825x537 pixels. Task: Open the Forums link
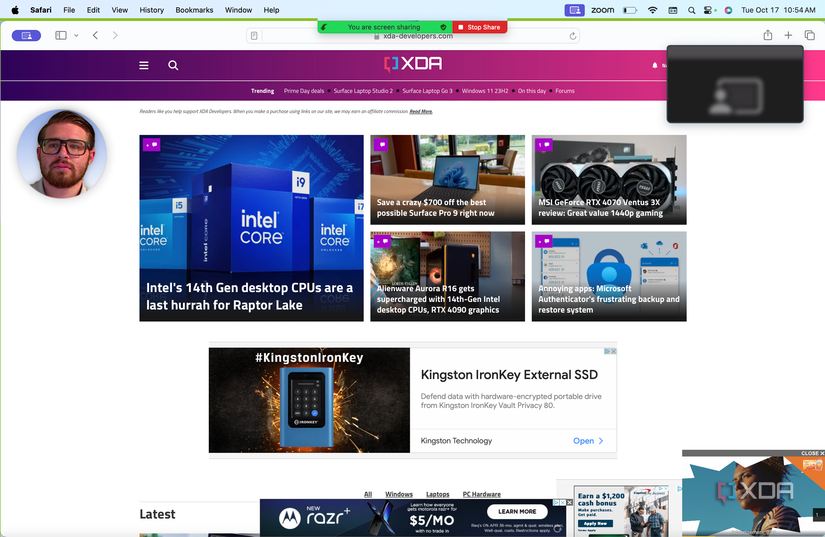565,91
